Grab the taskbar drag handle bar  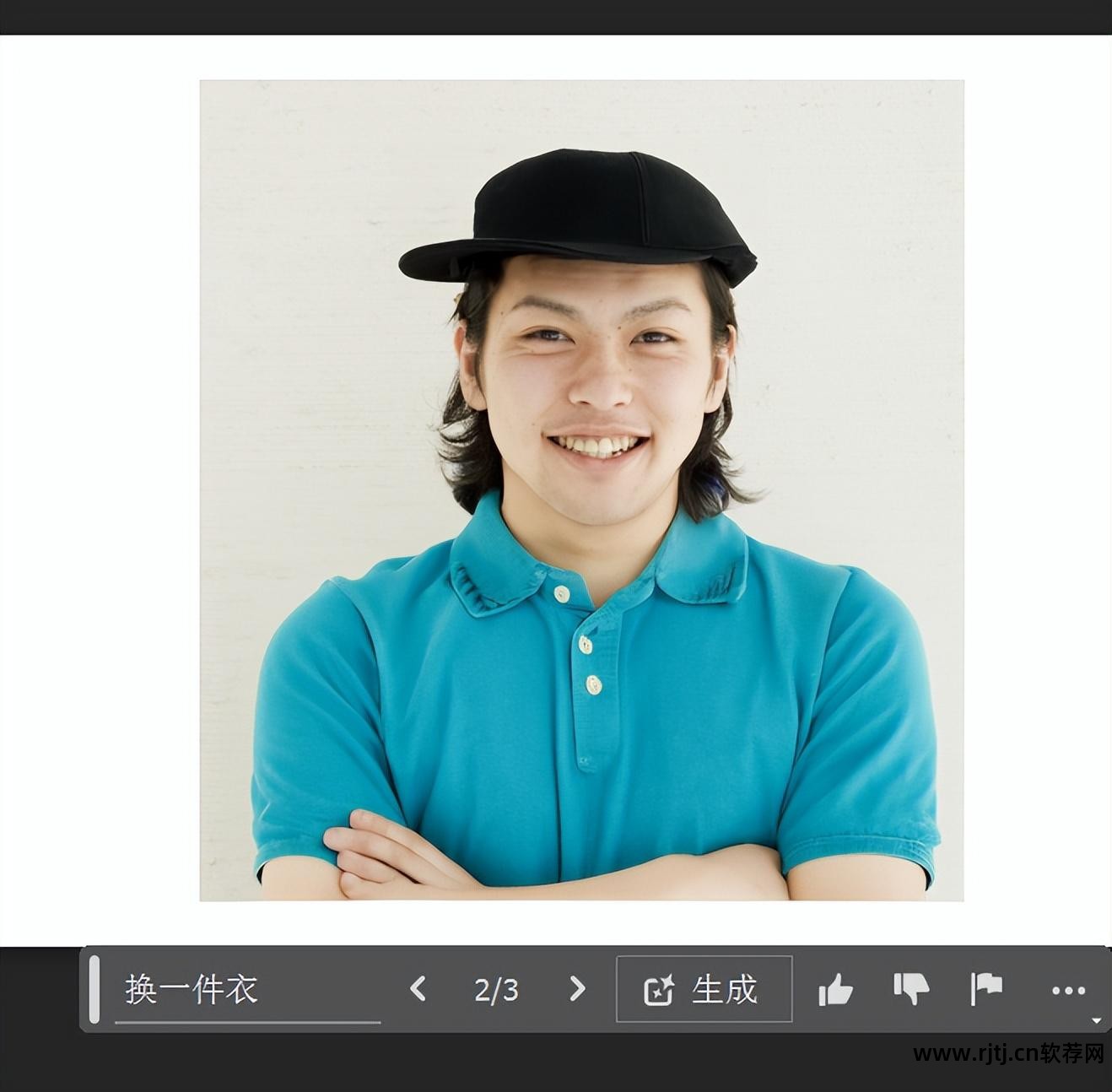[94, 989]
